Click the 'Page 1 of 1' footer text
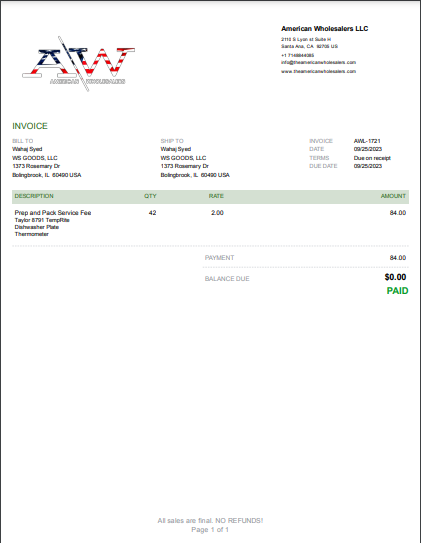Viewport: 421px width, 543px height. [210, 530]
